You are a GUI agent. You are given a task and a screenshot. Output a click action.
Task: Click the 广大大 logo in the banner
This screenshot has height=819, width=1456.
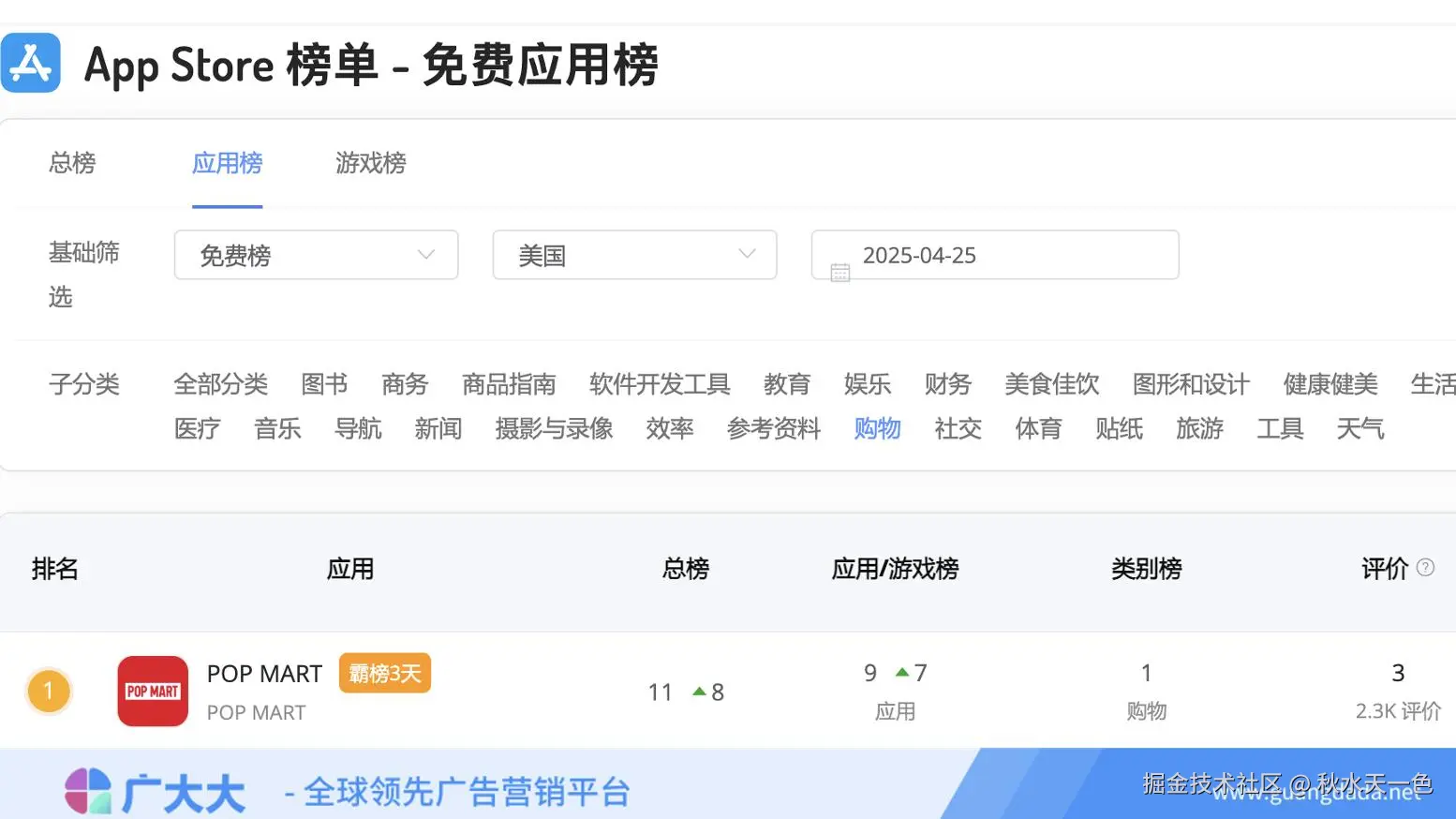click(156, 793)
